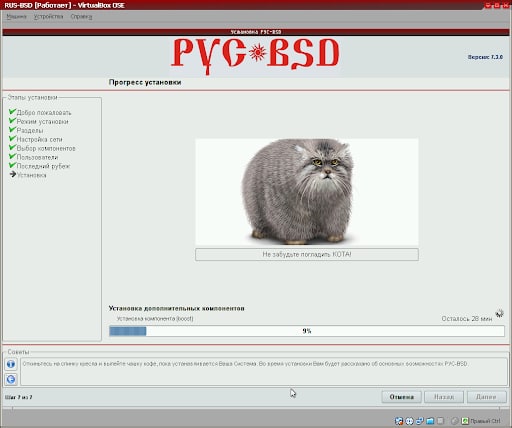Click the VirtualBox USB status icon
Viewport: 512px width, 428px height.
tap(440, 421)
